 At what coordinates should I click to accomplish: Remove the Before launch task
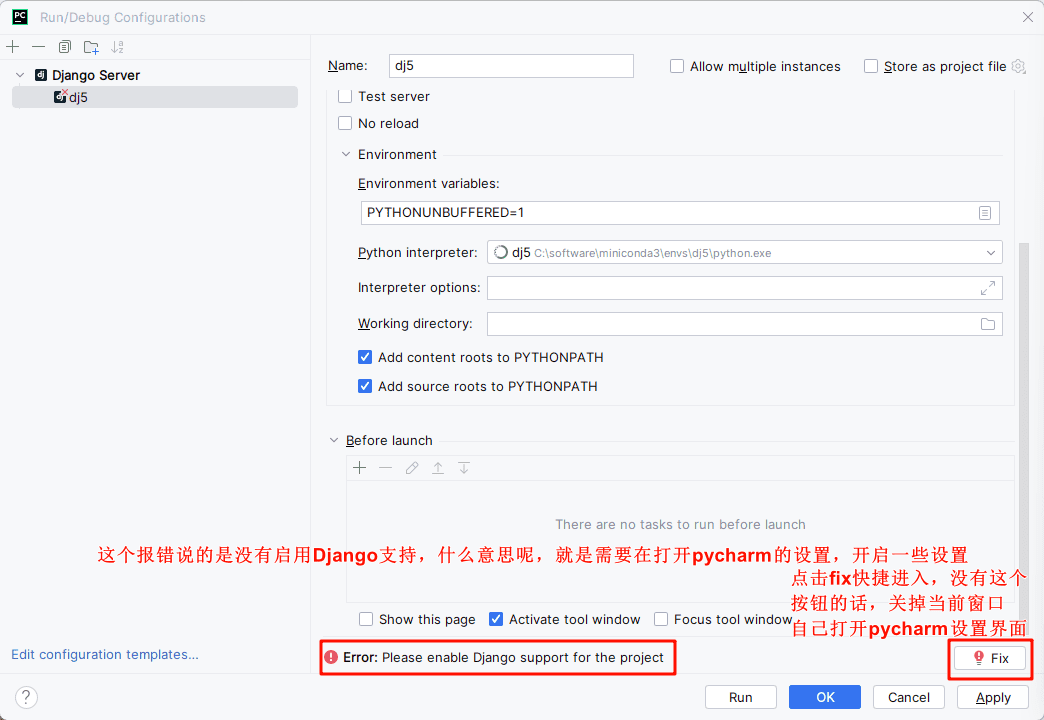386,468
